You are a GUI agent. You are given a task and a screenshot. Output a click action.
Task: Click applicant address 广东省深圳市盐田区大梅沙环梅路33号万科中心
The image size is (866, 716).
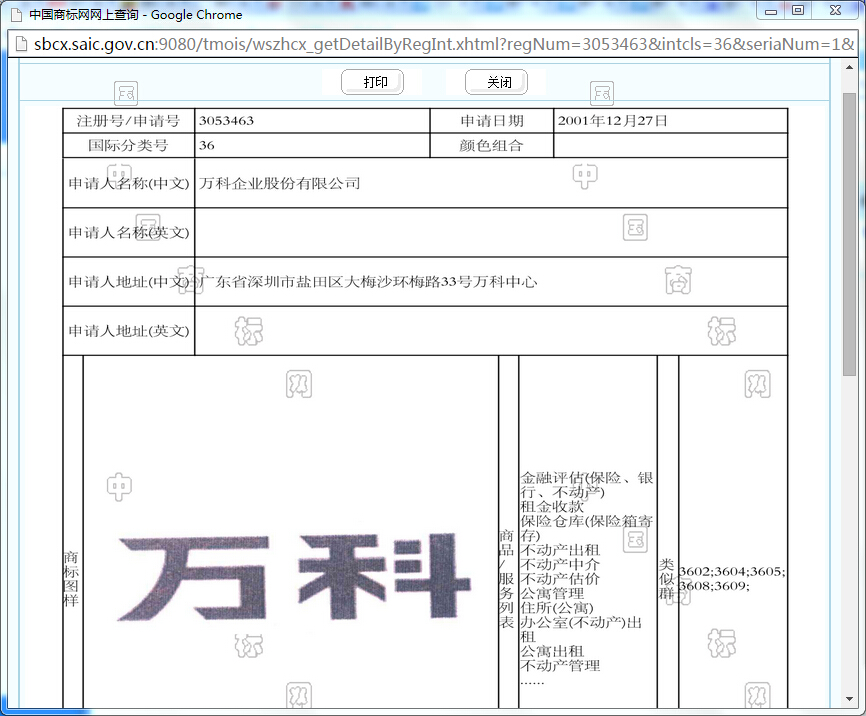click(368, 282)
